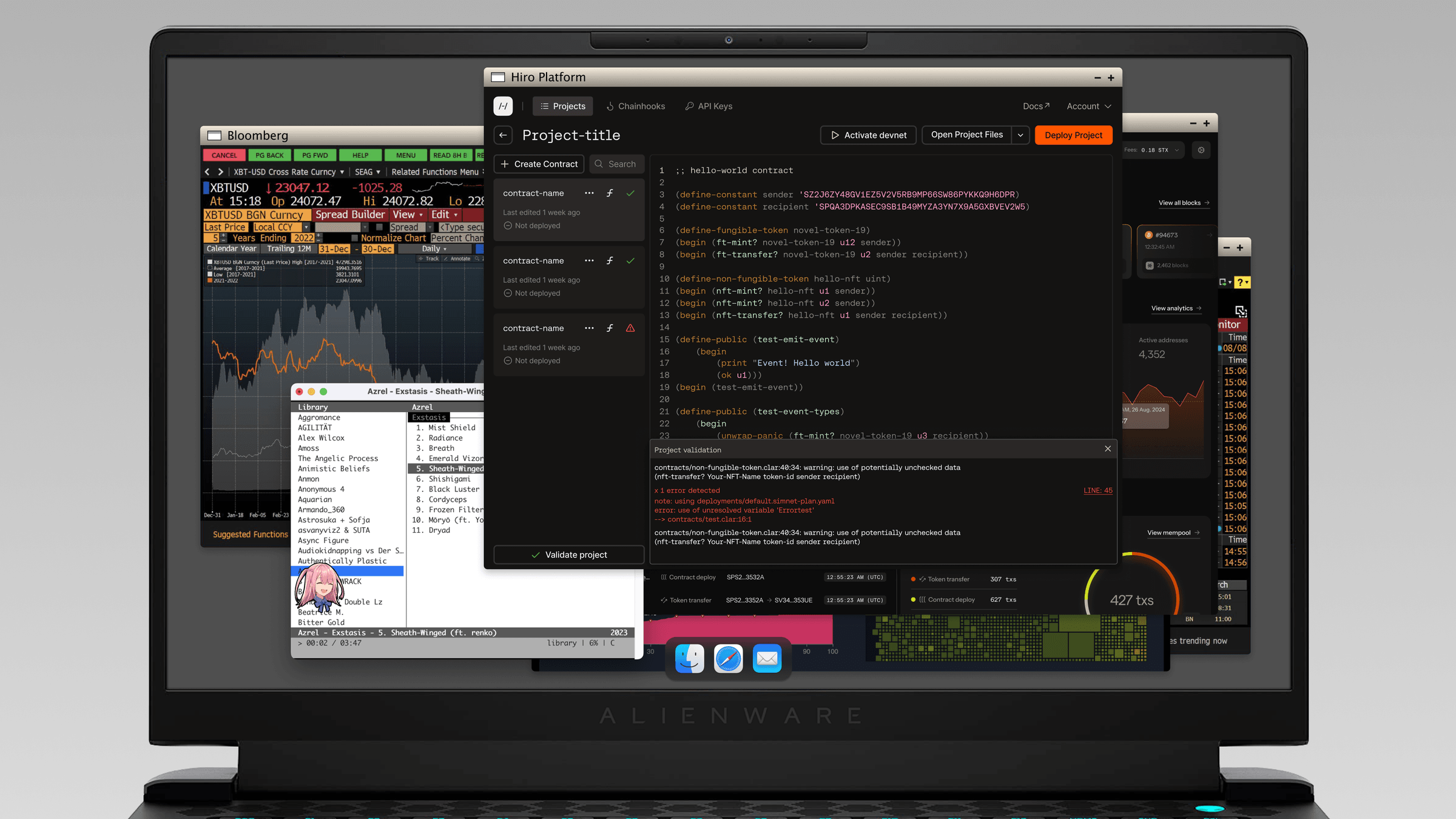This screenshot has width=1456, height=819.
Task: Toggle the checkbox left of the Spread field
Action: (x=379, y=227)
